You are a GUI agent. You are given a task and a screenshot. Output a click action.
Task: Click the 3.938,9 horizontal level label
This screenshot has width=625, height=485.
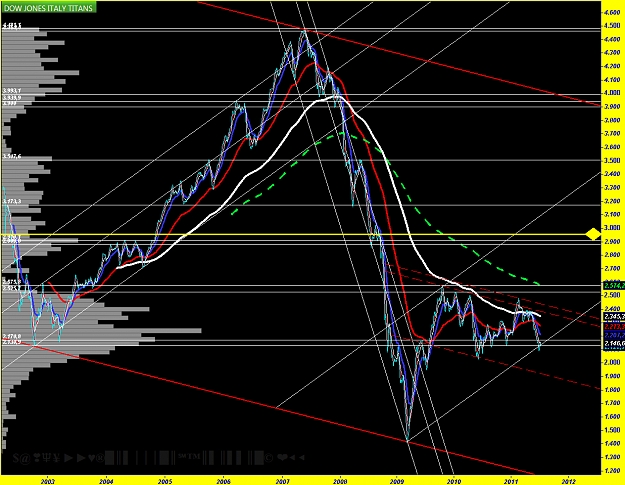(12, 98)
